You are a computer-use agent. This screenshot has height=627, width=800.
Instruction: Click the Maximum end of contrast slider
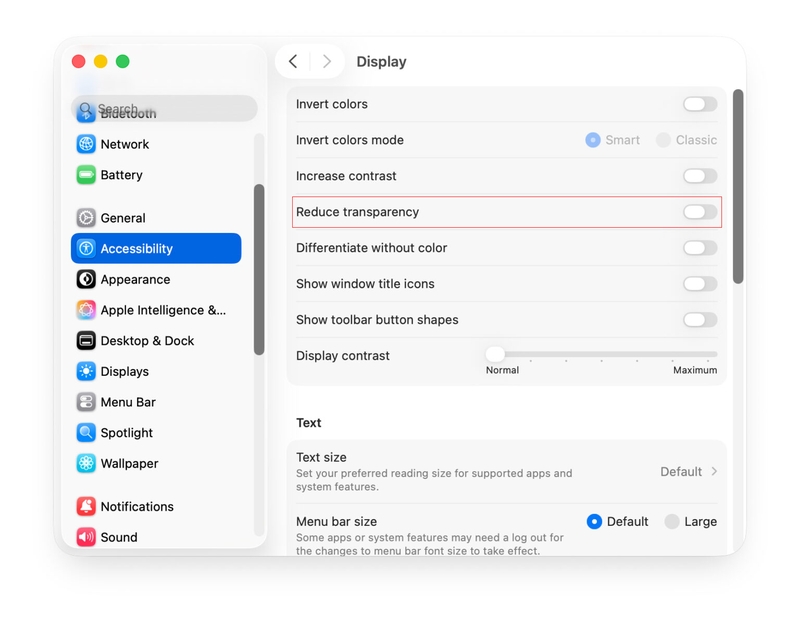(714, 354)
